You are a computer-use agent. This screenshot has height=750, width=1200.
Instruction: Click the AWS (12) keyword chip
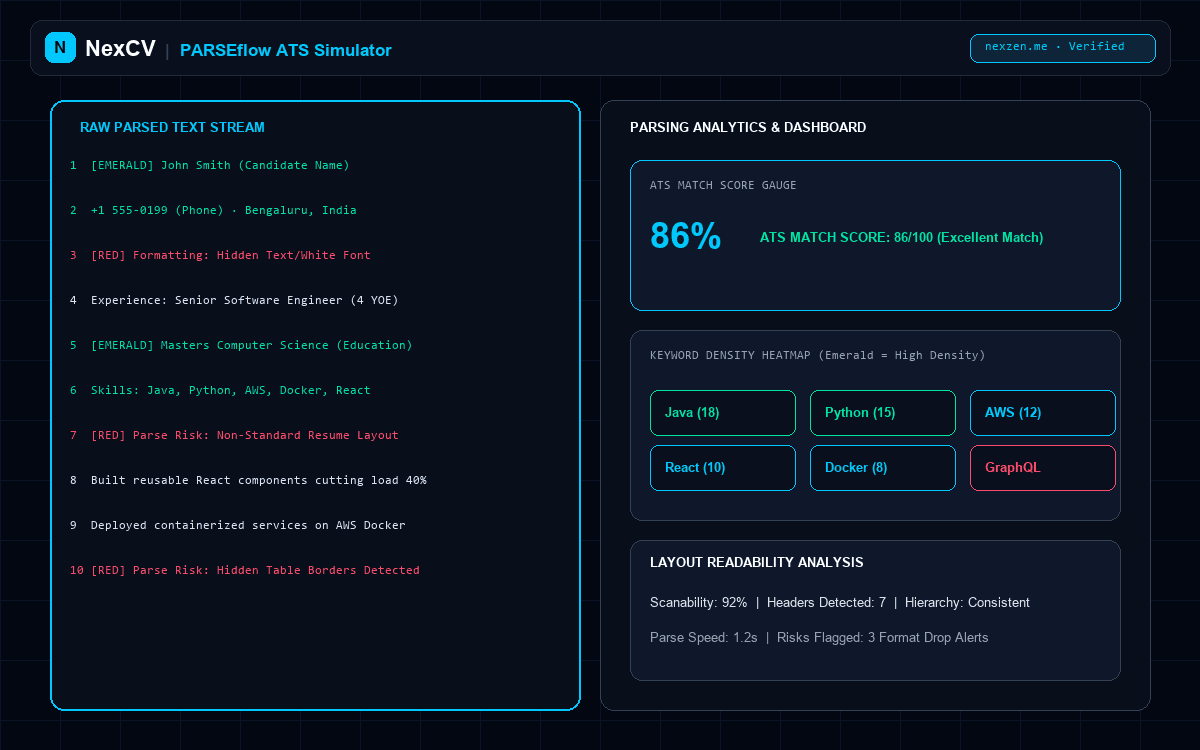click(x=1043, y=413)
